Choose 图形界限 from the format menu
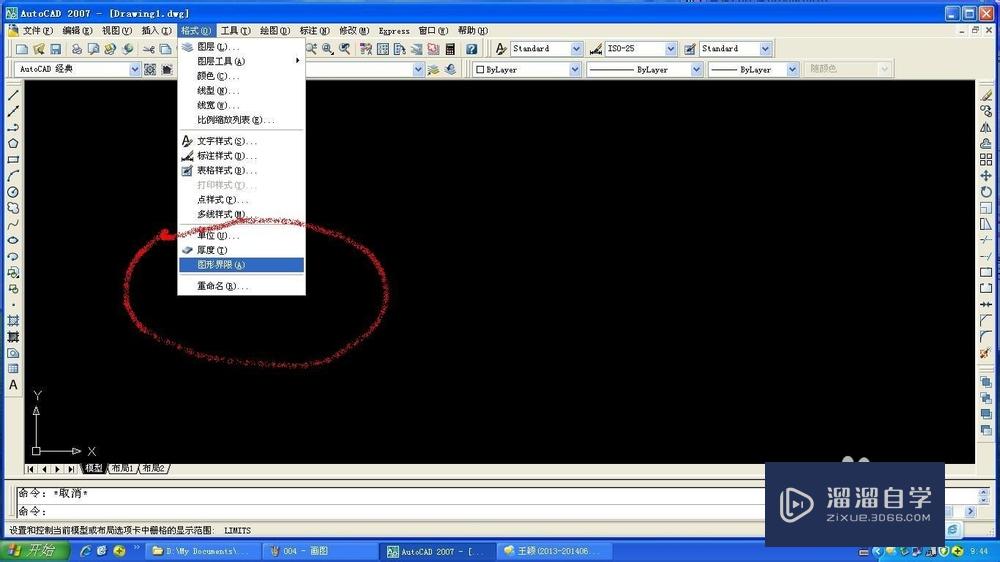This screenshot has width=1000, height=562. [x=242, y=265]
